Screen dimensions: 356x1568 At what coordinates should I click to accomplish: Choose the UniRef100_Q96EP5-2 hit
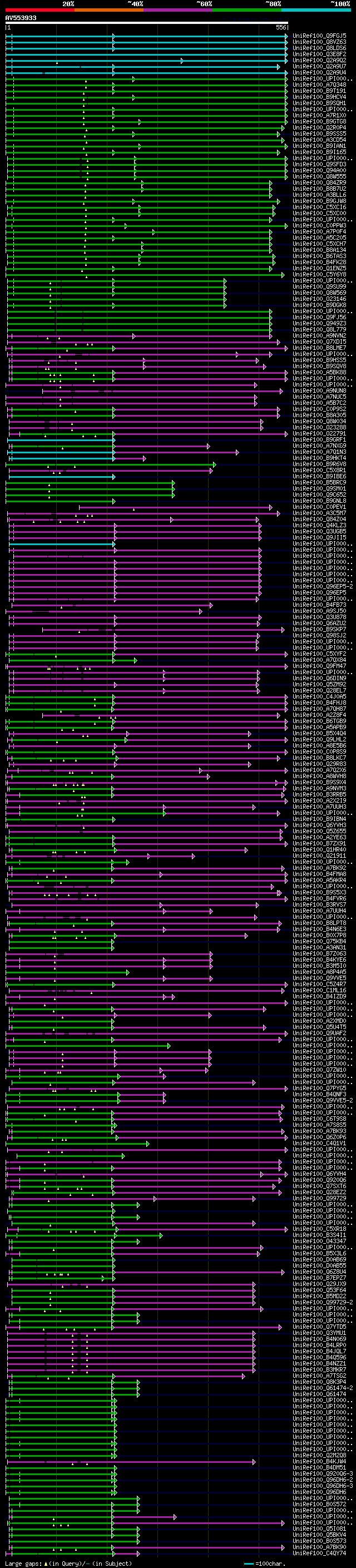[322, 587]
